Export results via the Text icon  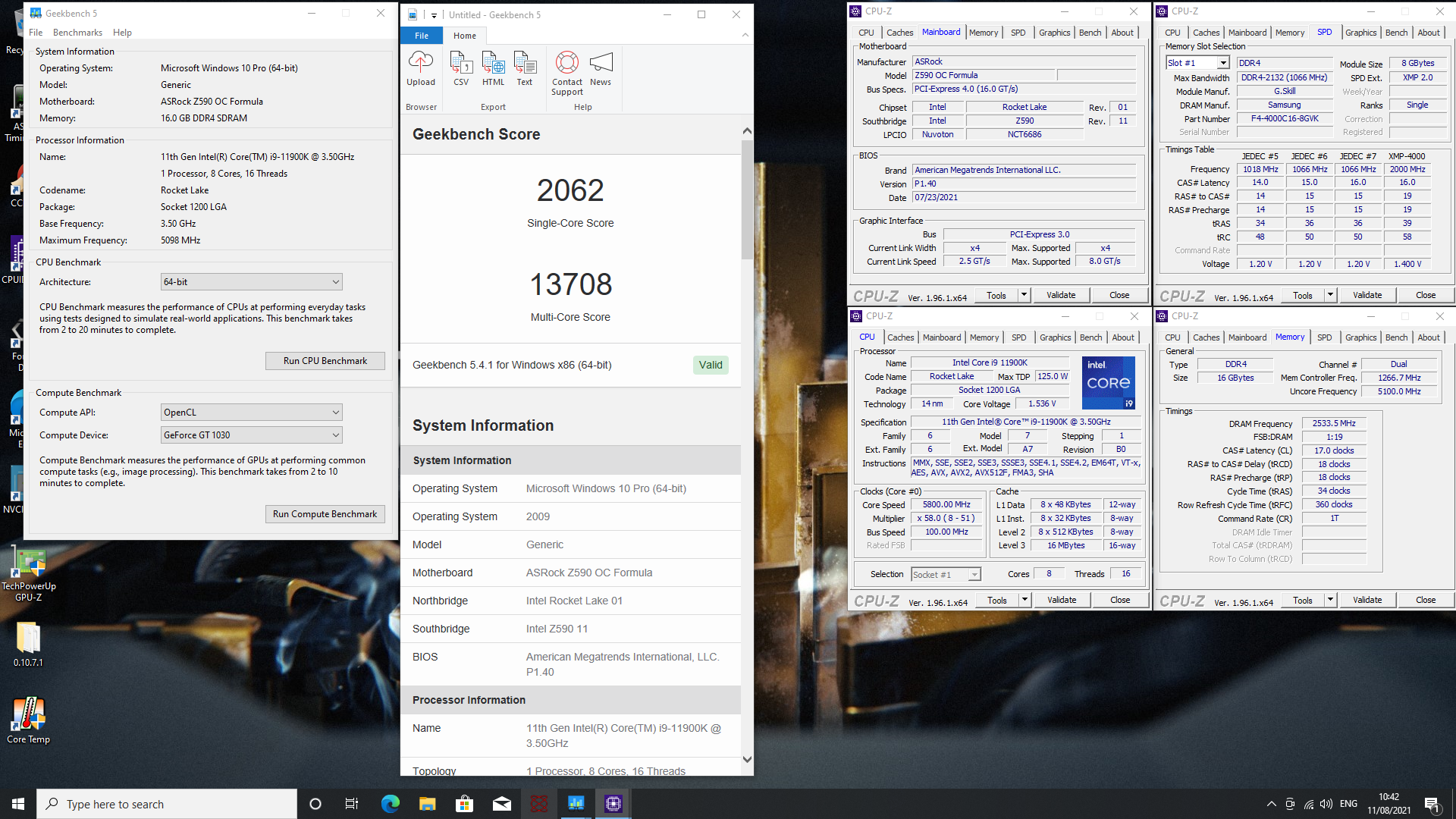(x=525, y=69)
